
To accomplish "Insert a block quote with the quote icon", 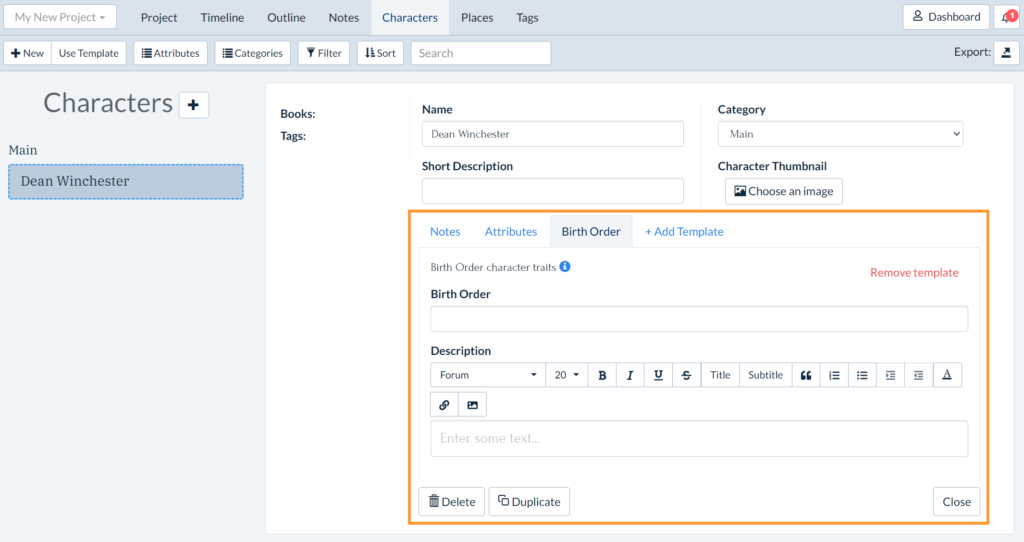I will click(x=806, y=375).
